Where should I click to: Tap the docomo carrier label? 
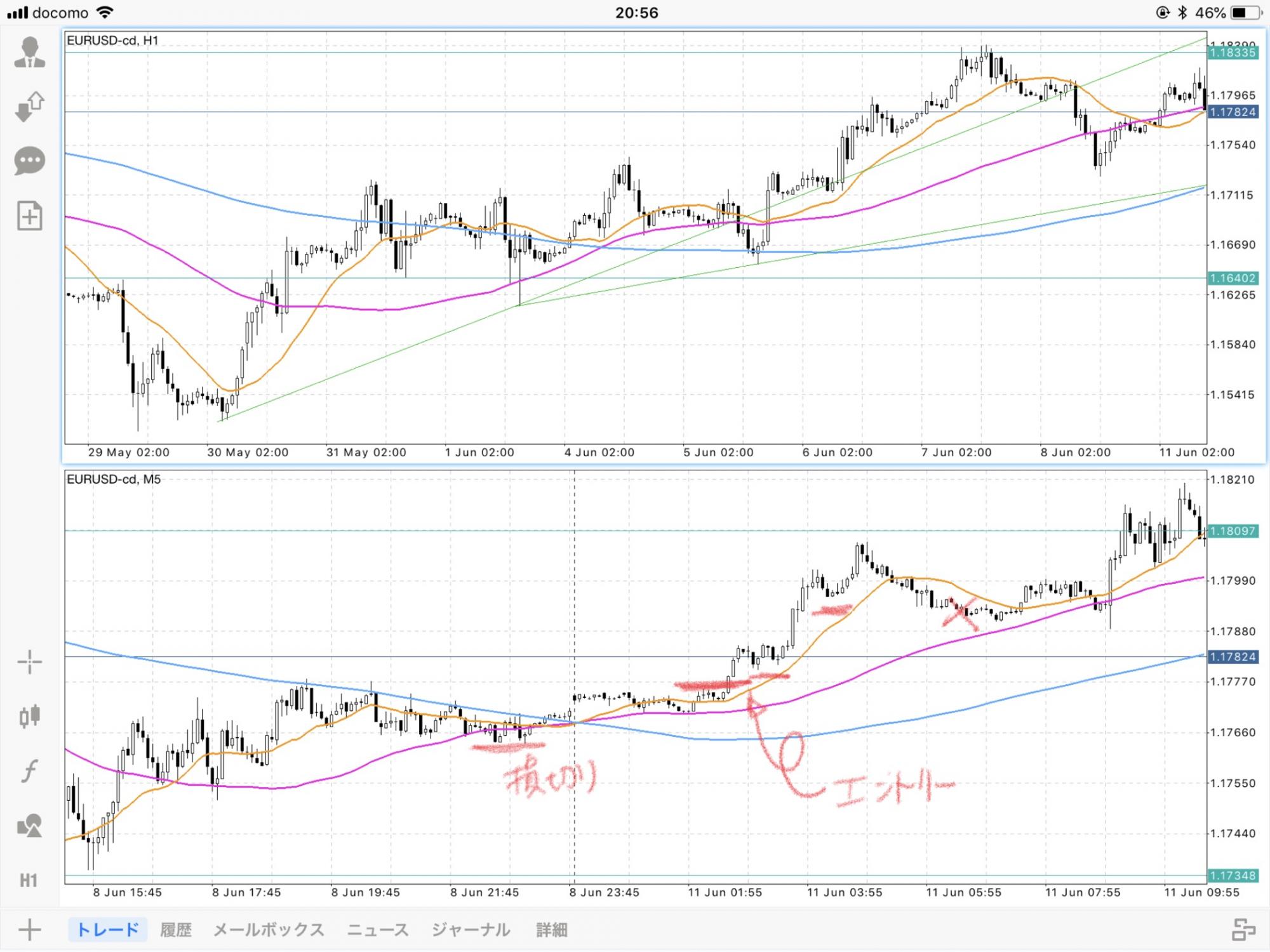60,13
